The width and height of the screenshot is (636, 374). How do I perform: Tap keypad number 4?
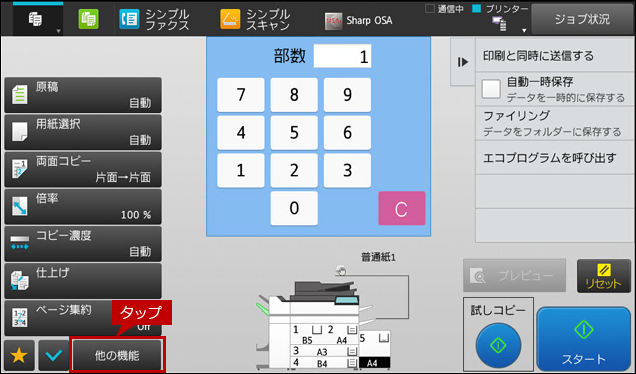click(x=241, y=133)
